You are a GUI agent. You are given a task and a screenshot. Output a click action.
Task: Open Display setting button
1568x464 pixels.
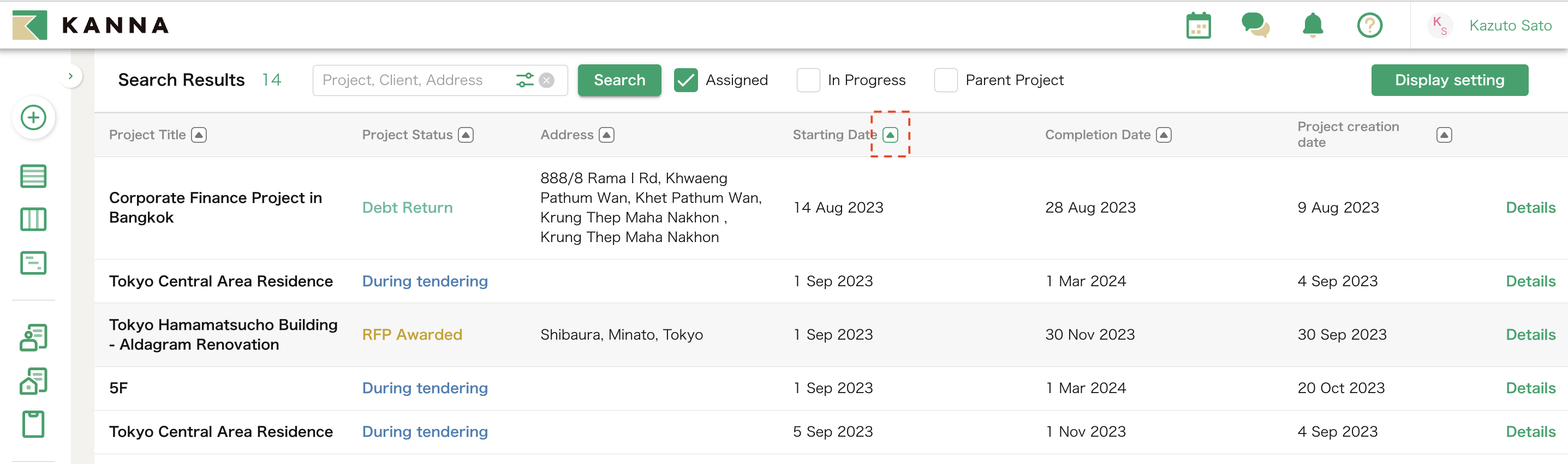[x=1448, y=80]
